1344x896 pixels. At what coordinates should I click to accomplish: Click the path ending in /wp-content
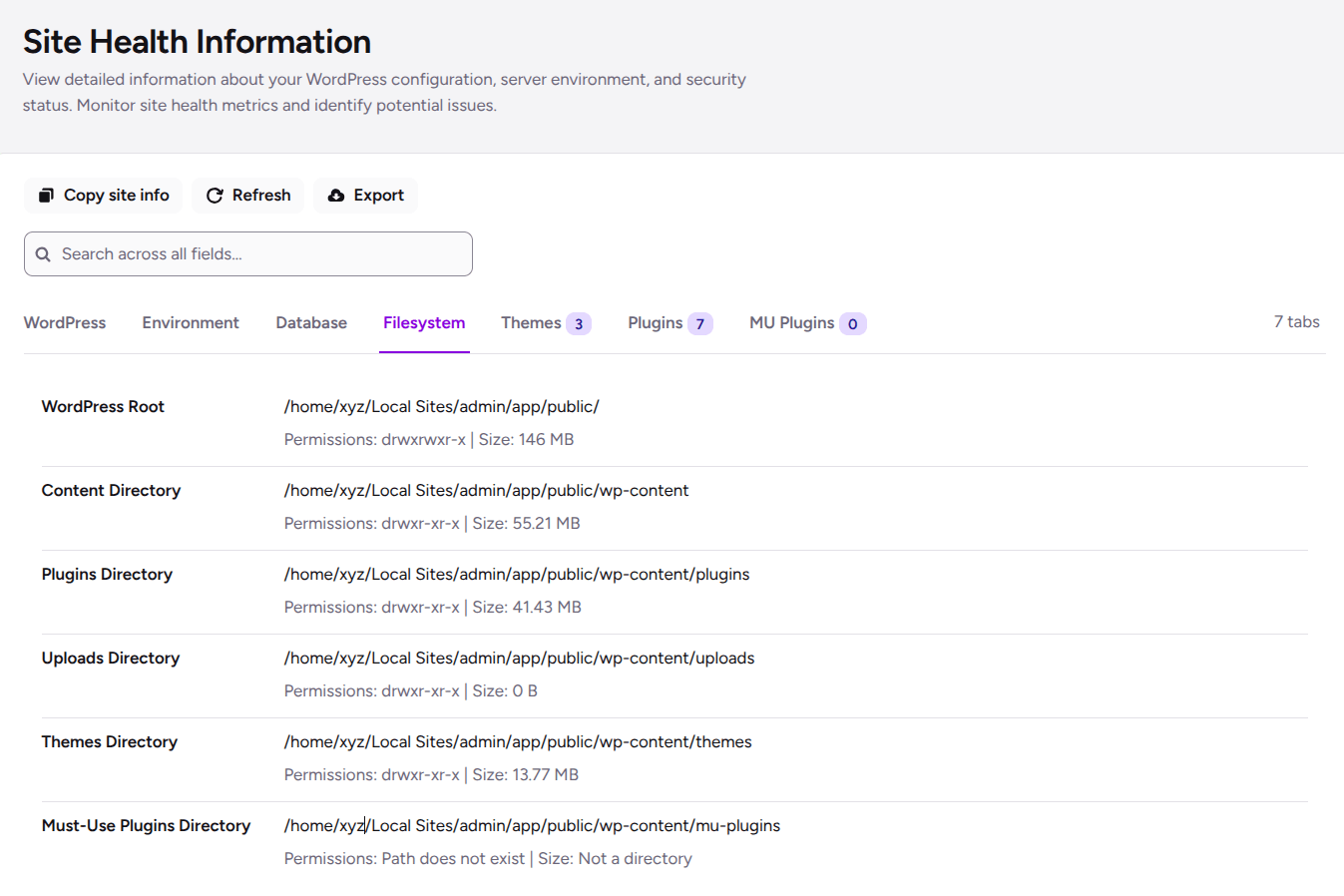tap(487, 491)
